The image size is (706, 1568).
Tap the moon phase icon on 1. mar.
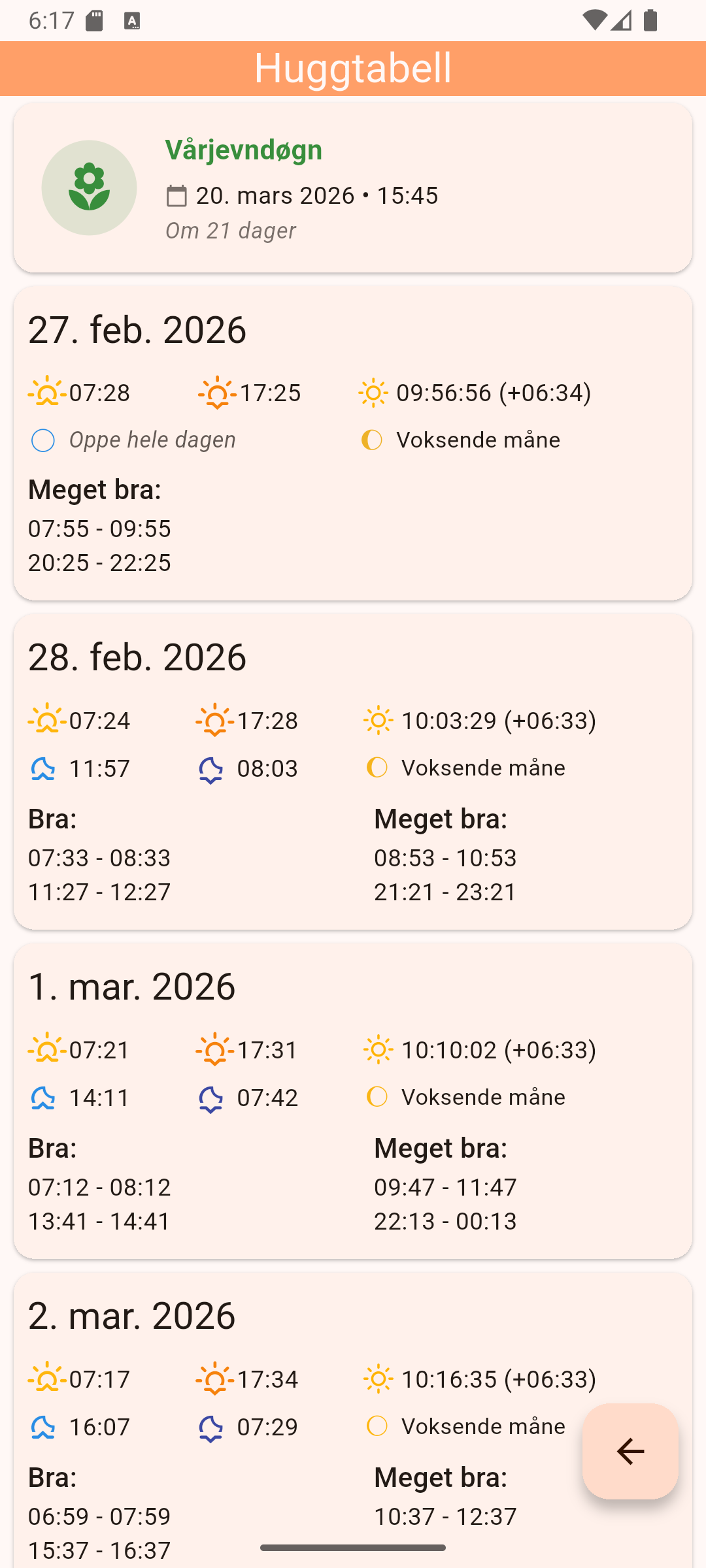pyautogui.click(x=377, y=1097)
